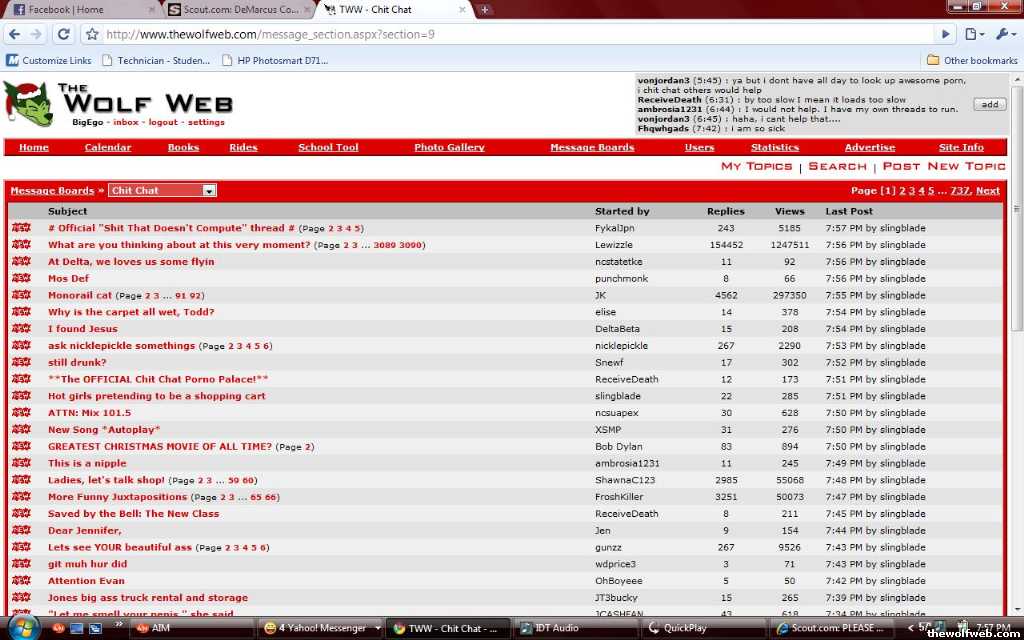Open Message Boards in the red nav bar
Image resolution: width=1024 pixels, height=640 pixels.
pyautogui.click(x=592, y=147)
